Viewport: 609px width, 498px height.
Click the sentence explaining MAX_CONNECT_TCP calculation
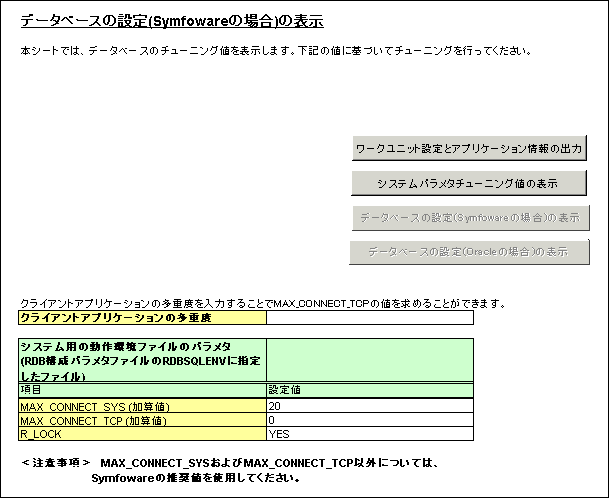[x=263, y=303]
